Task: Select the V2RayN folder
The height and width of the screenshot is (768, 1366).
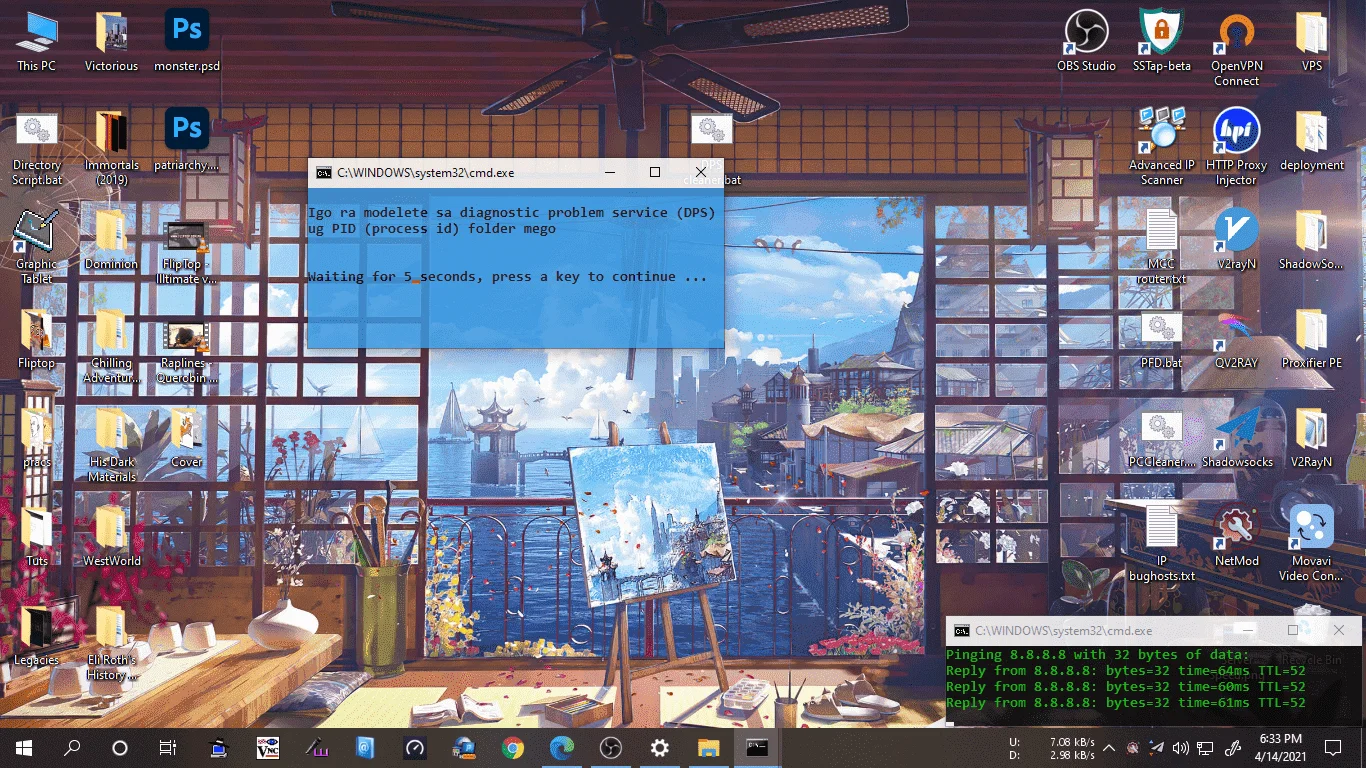Action: 1312,438
